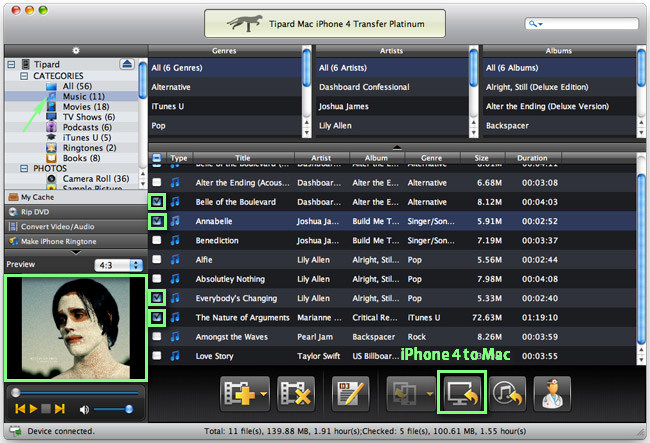Viewport: 650px width, 443px height.
Task: Open the 4:3 preview aspect ratio dropdown
Action: tap(119, 265)
